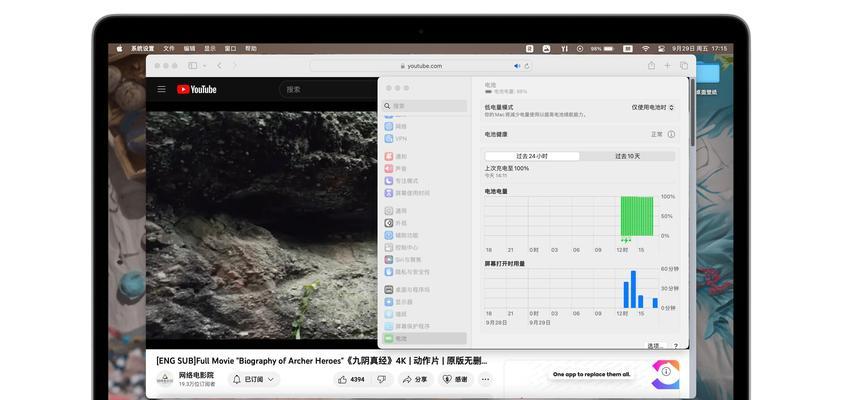The width and height of the screenshot is (843, 400).
Task: Click the YouTube search field
Action: coord(328,89)
